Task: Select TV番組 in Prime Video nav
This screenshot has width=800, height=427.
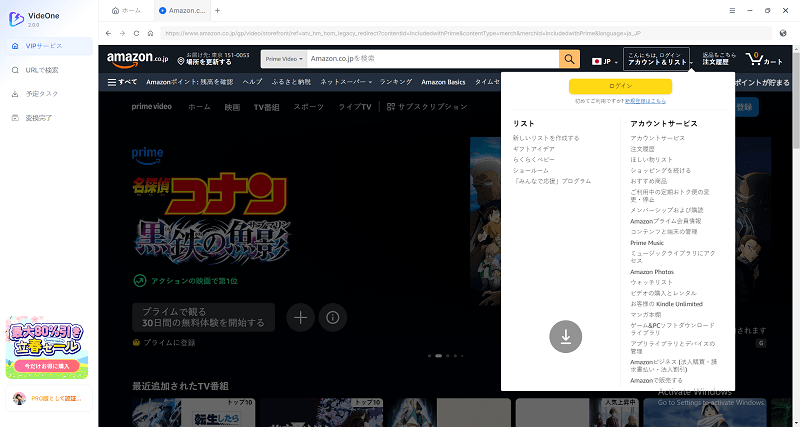Action: point(266,107)
